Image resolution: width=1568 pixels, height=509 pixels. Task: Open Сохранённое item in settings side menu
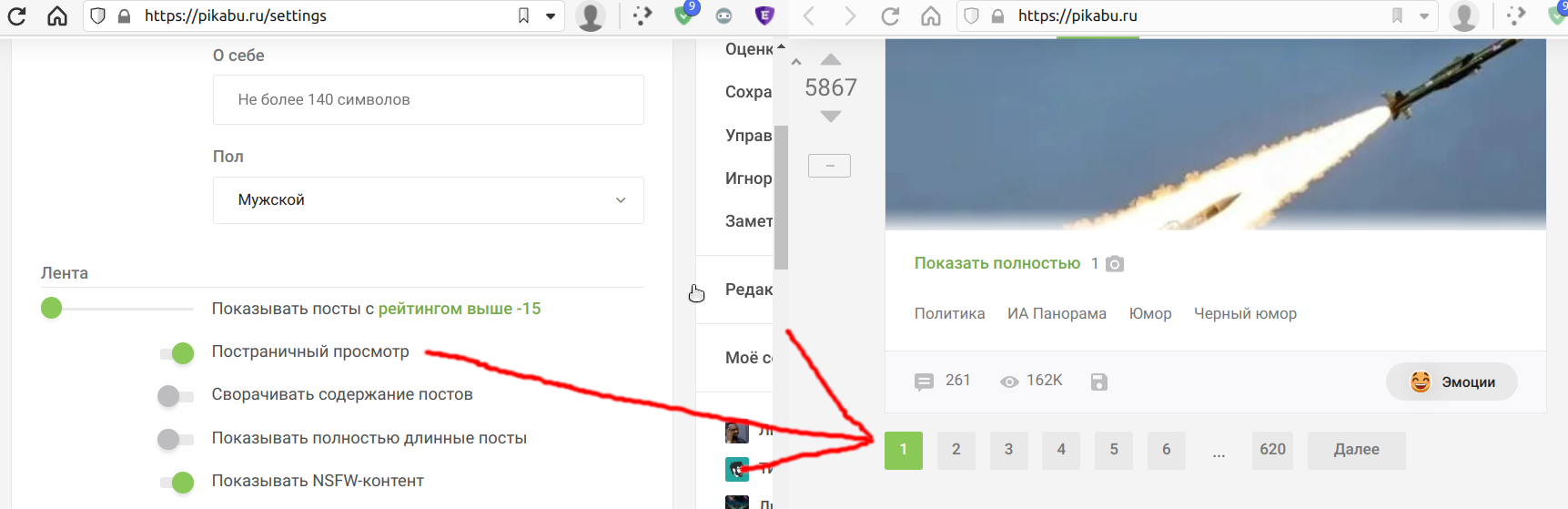[x=749, y=92]
